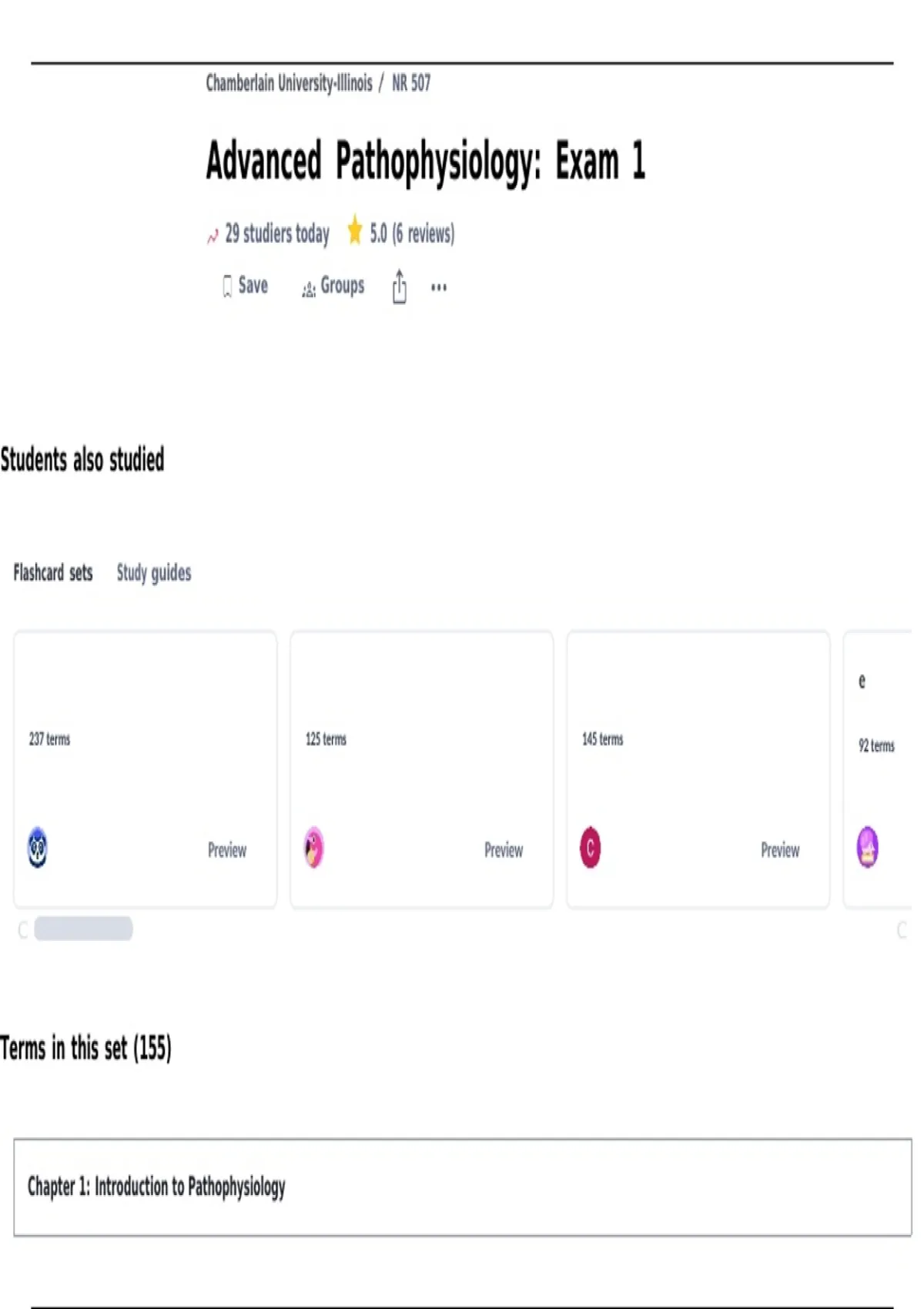The image size is (924, 1309).
Task: Open the three-dot more options menu
Action: click(x=439, y=287)
